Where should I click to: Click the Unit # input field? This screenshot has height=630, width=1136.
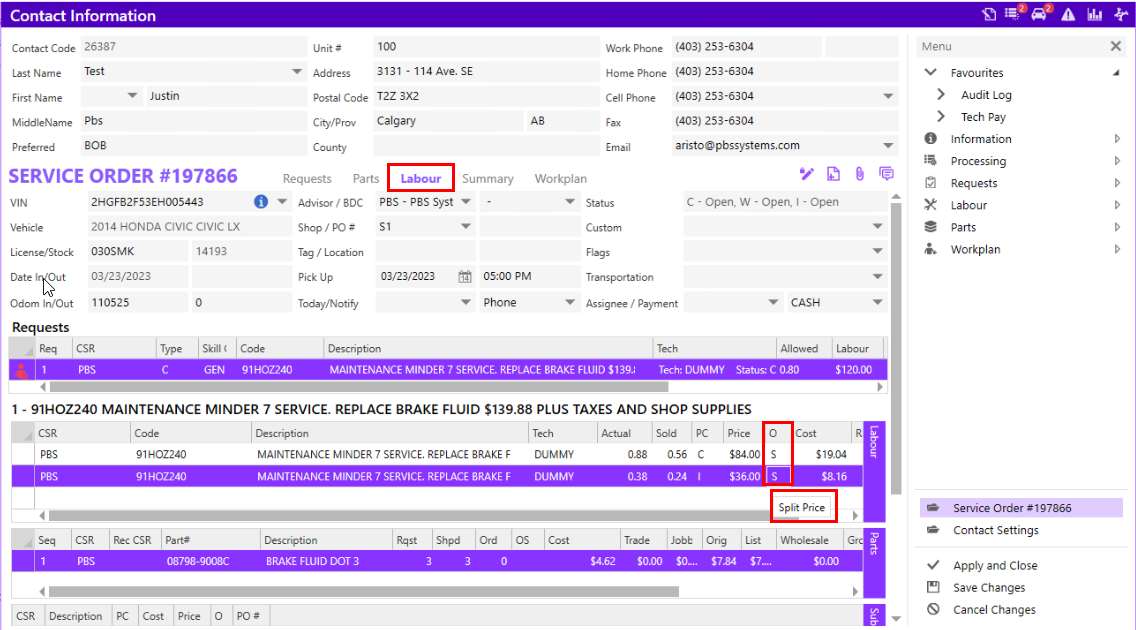click(x=485, y=47)
